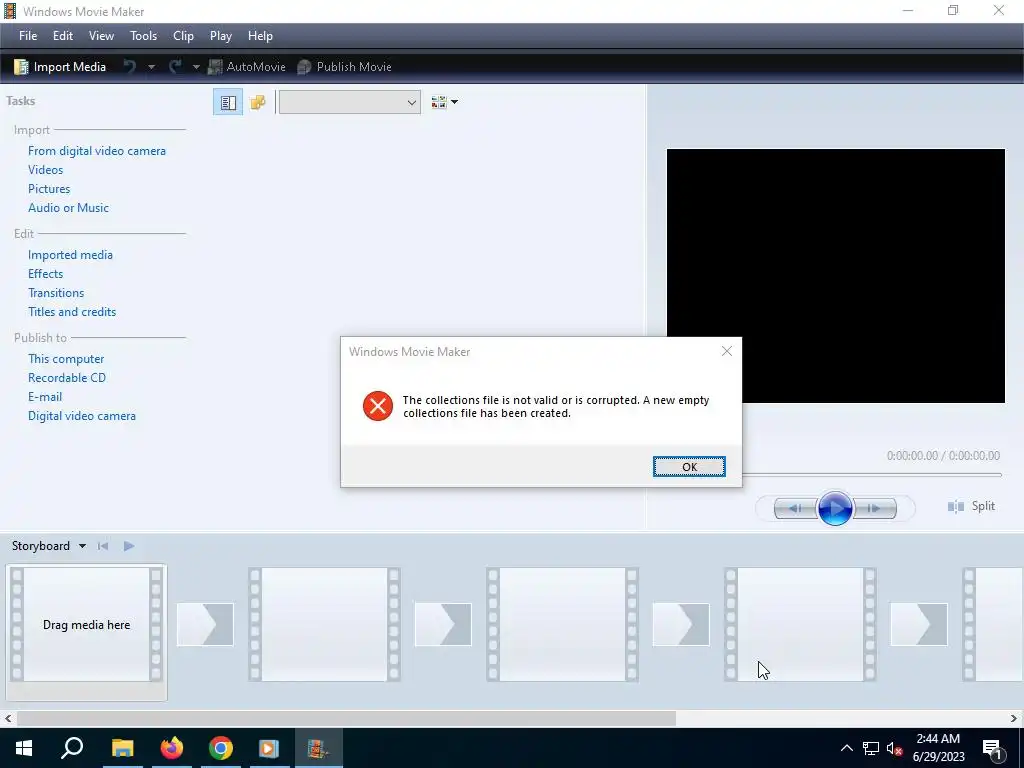This screenshot has height=768, width=1024.
Task: Open the Effects link
Action: click(46, 274)
